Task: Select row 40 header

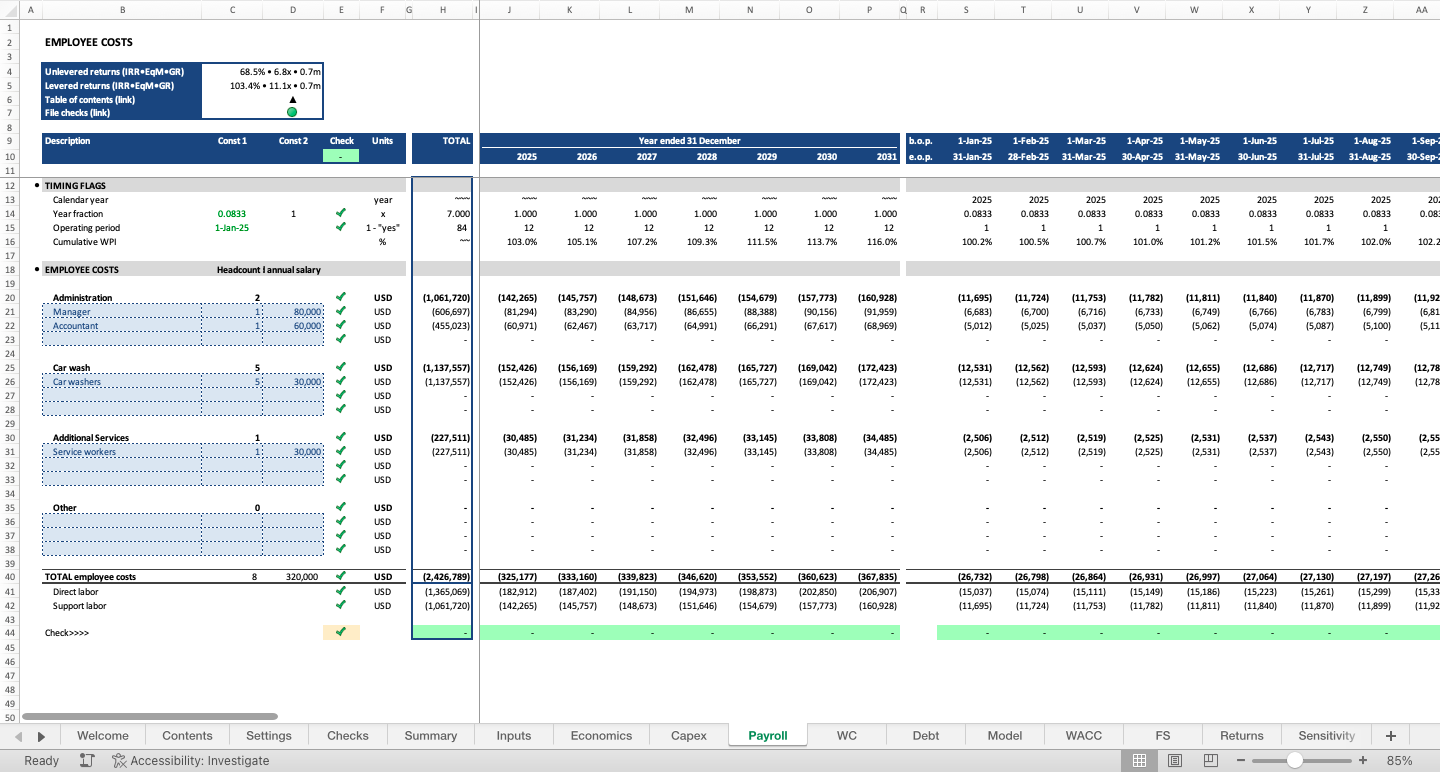Action: [x=9, y=577]
